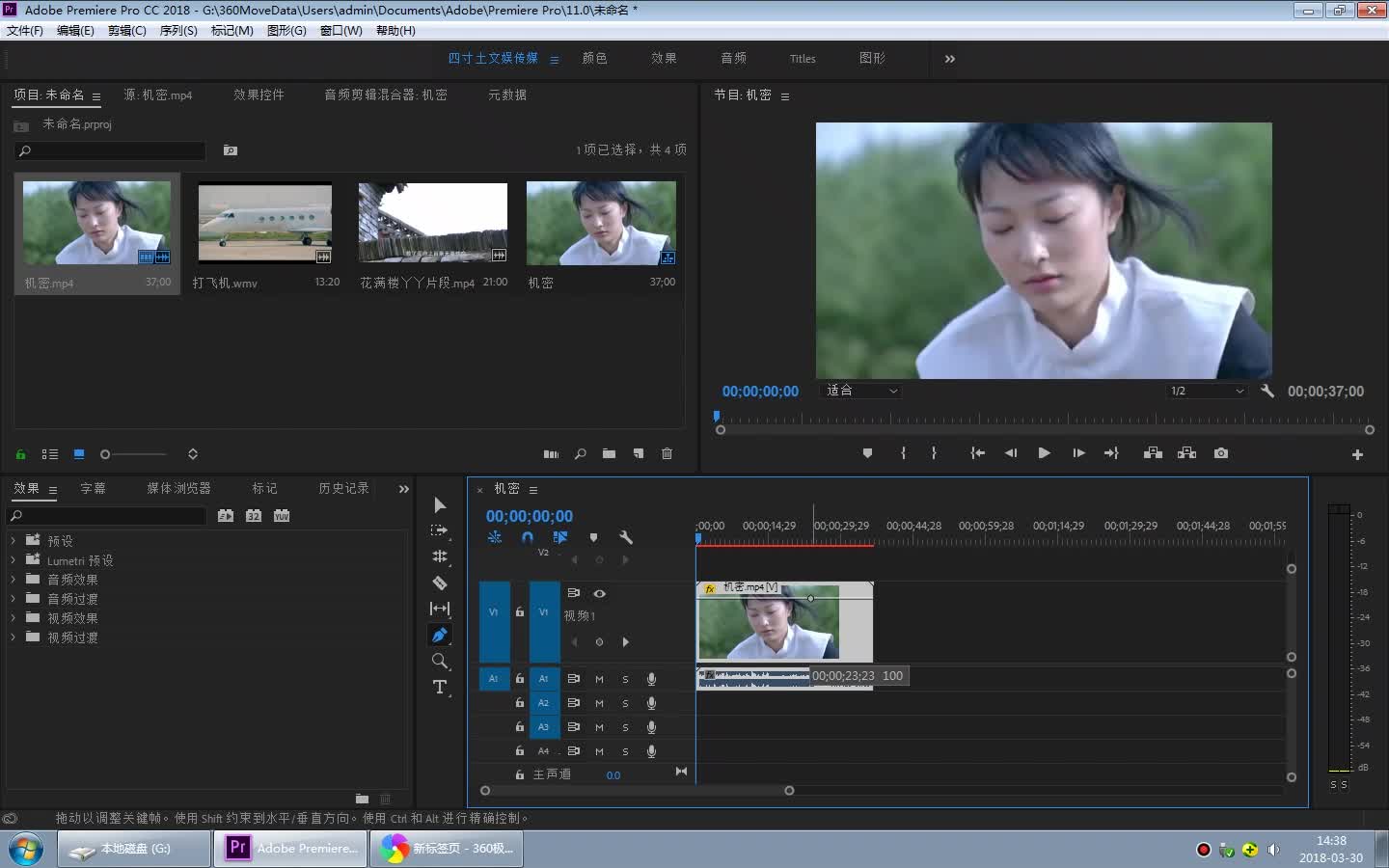Open the 1/2 playback resolution dropdown

click(x=1206, y=391)
